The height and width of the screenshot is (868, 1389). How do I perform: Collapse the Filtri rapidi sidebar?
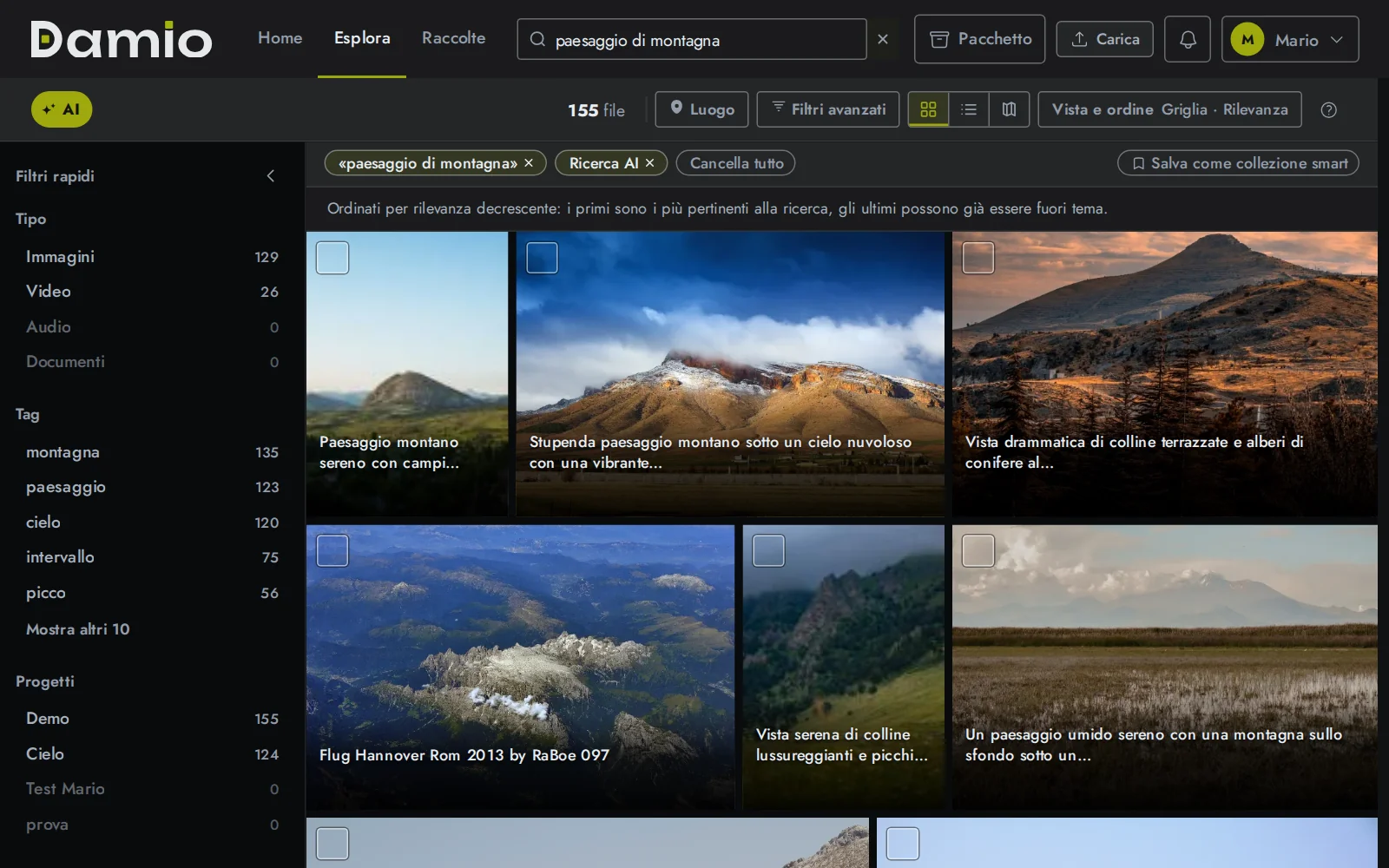(271, 176)
